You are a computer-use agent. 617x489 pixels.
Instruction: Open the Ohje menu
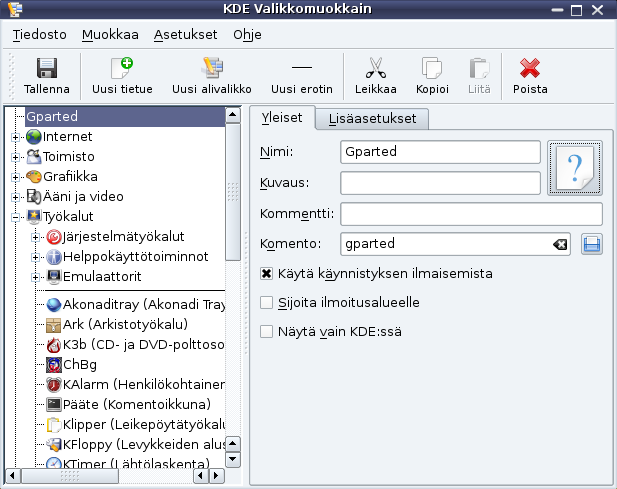click(247, 35)
